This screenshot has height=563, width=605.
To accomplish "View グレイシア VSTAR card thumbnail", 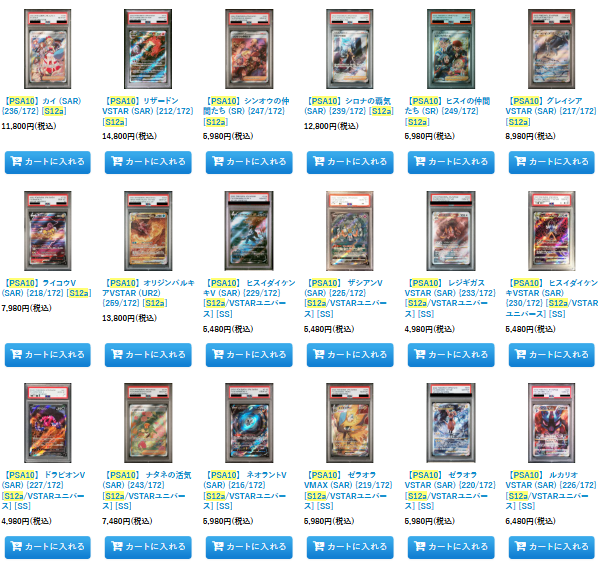I will click(x=551, y=49).
